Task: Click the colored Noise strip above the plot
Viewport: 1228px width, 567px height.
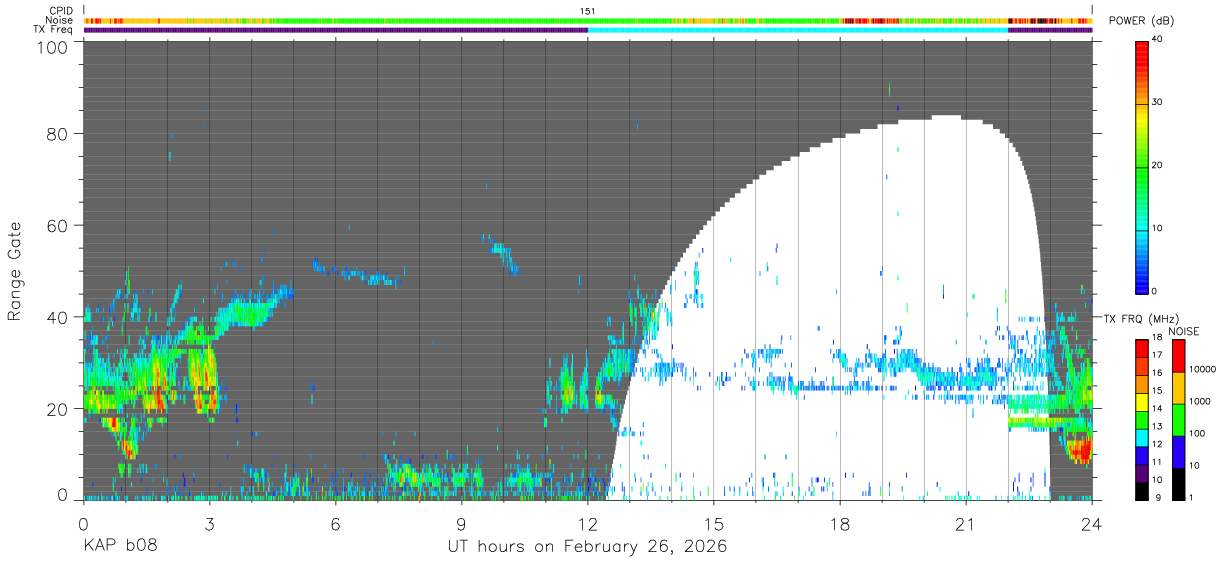Action: (588, 20)
